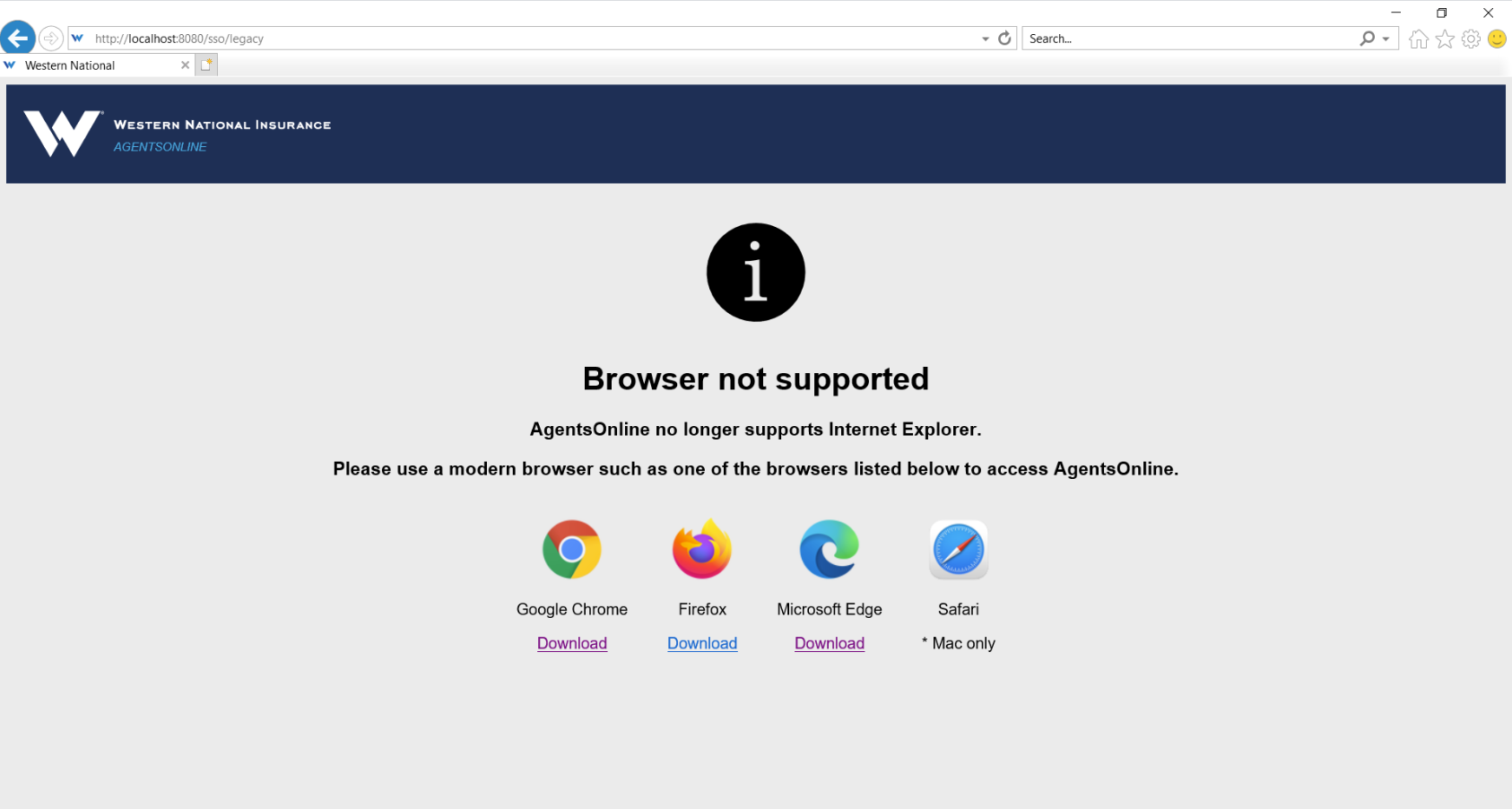1512x809 pixels.
Task: Click the Google Chrome label text
Action: pos(572,609)
